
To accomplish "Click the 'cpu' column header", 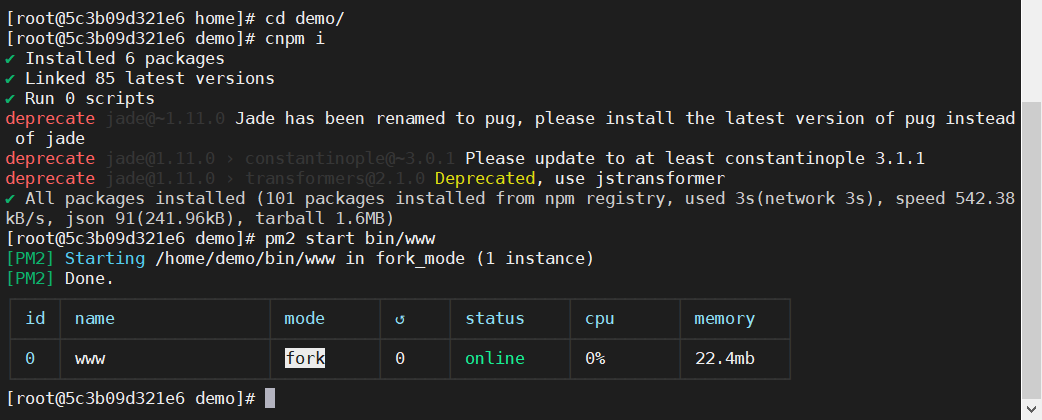I will click(600, 319).
